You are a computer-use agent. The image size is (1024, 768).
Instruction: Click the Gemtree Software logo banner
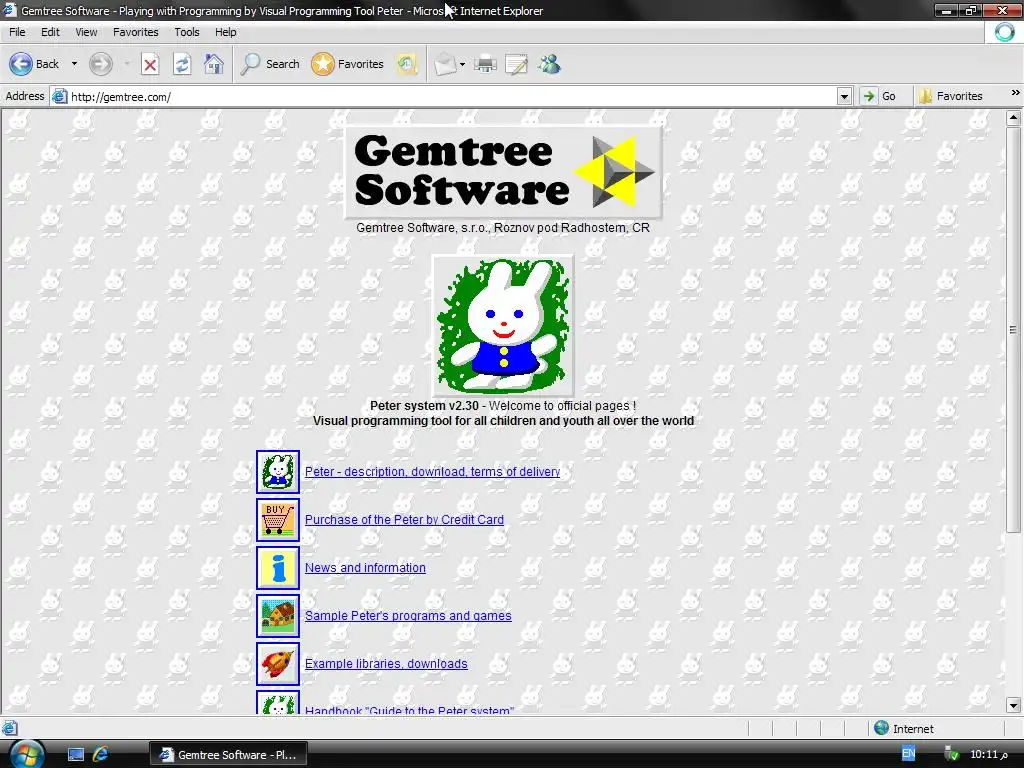503,172
